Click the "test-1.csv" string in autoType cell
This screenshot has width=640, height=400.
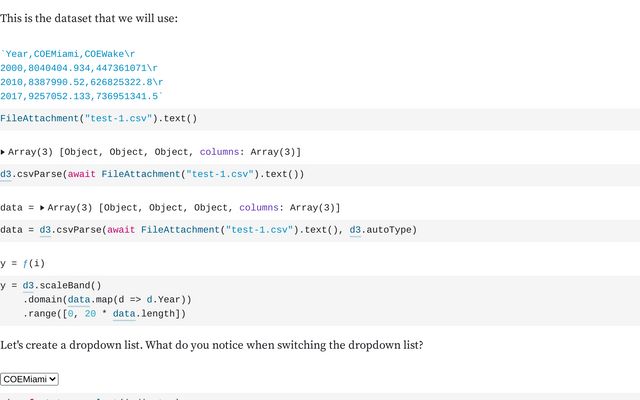pos(259,230)
